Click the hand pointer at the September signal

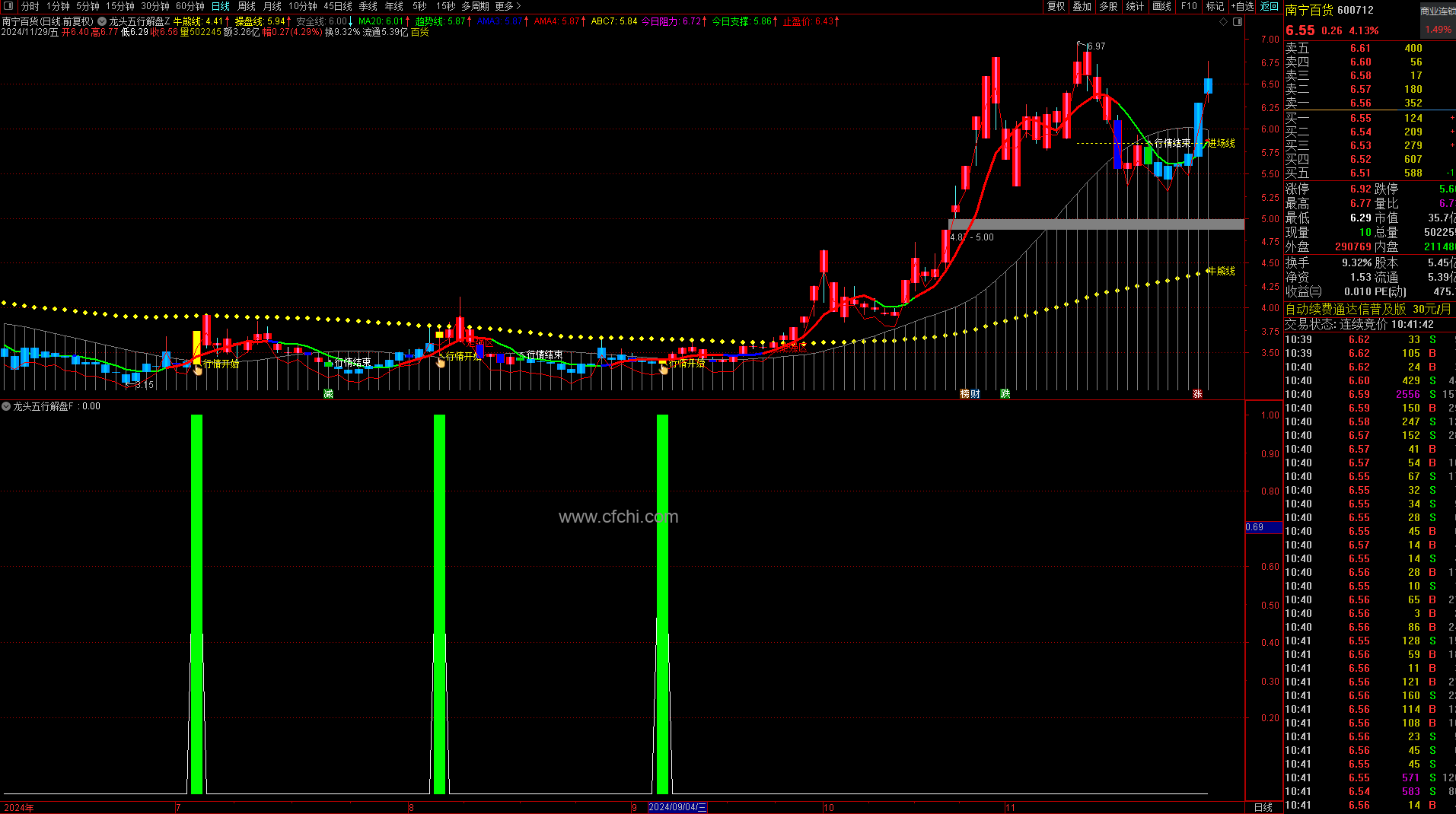(x=664, y=369)
